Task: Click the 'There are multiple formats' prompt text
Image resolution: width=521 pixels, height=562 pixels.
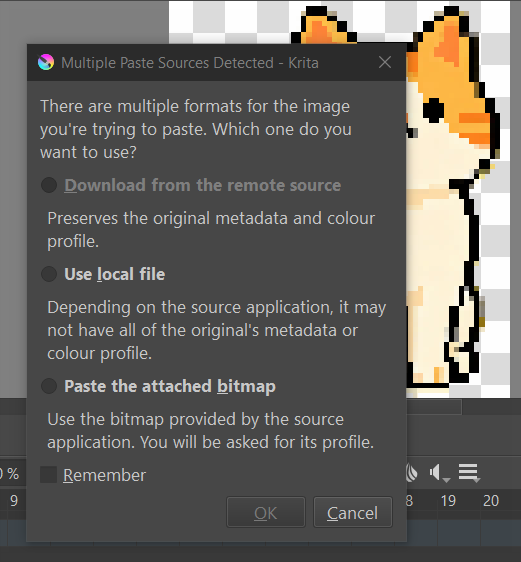Action: (196, 129)
